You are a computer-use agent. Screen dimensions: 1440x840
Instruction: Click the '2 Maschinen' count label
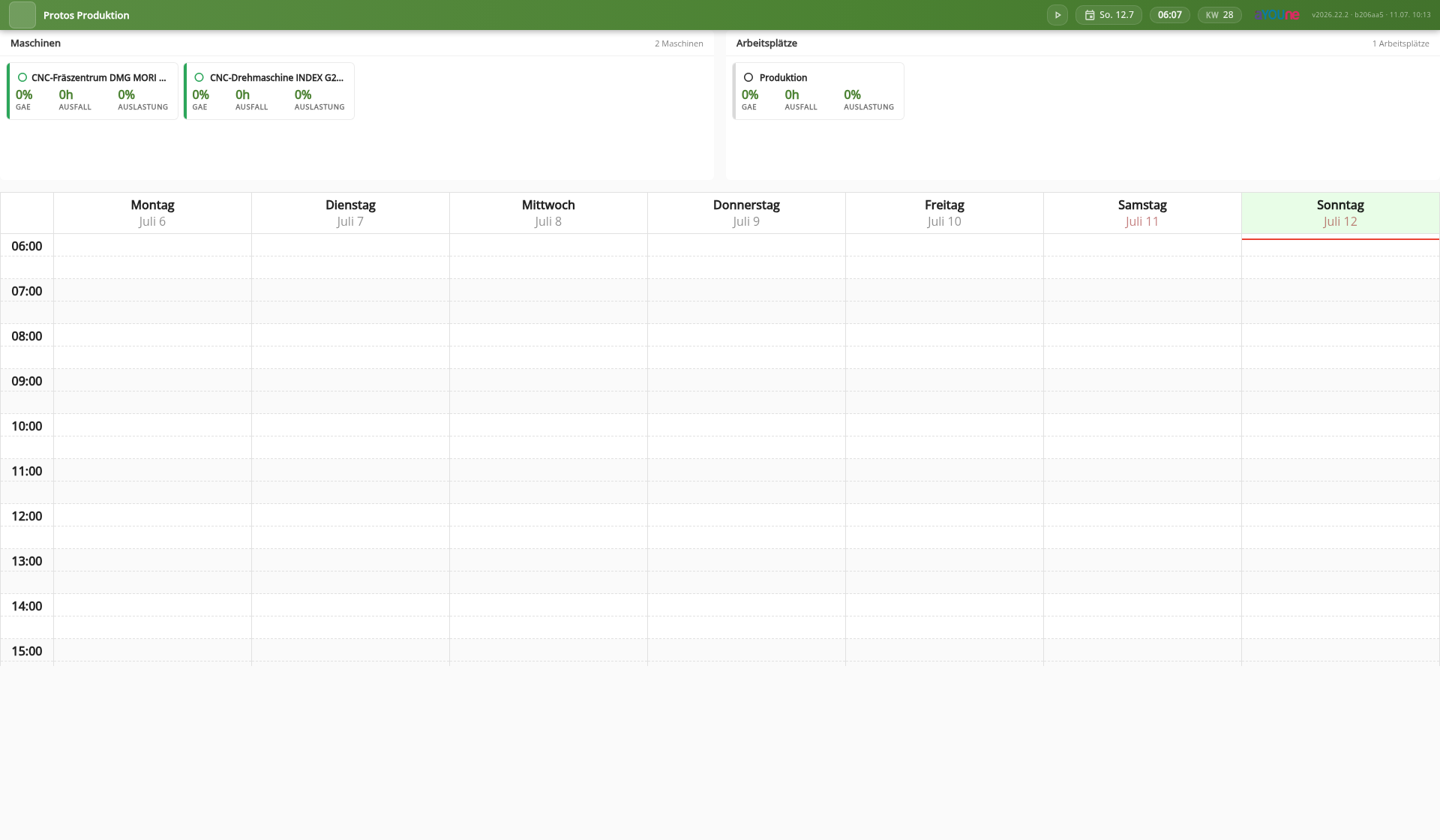(x=679, y=43)
